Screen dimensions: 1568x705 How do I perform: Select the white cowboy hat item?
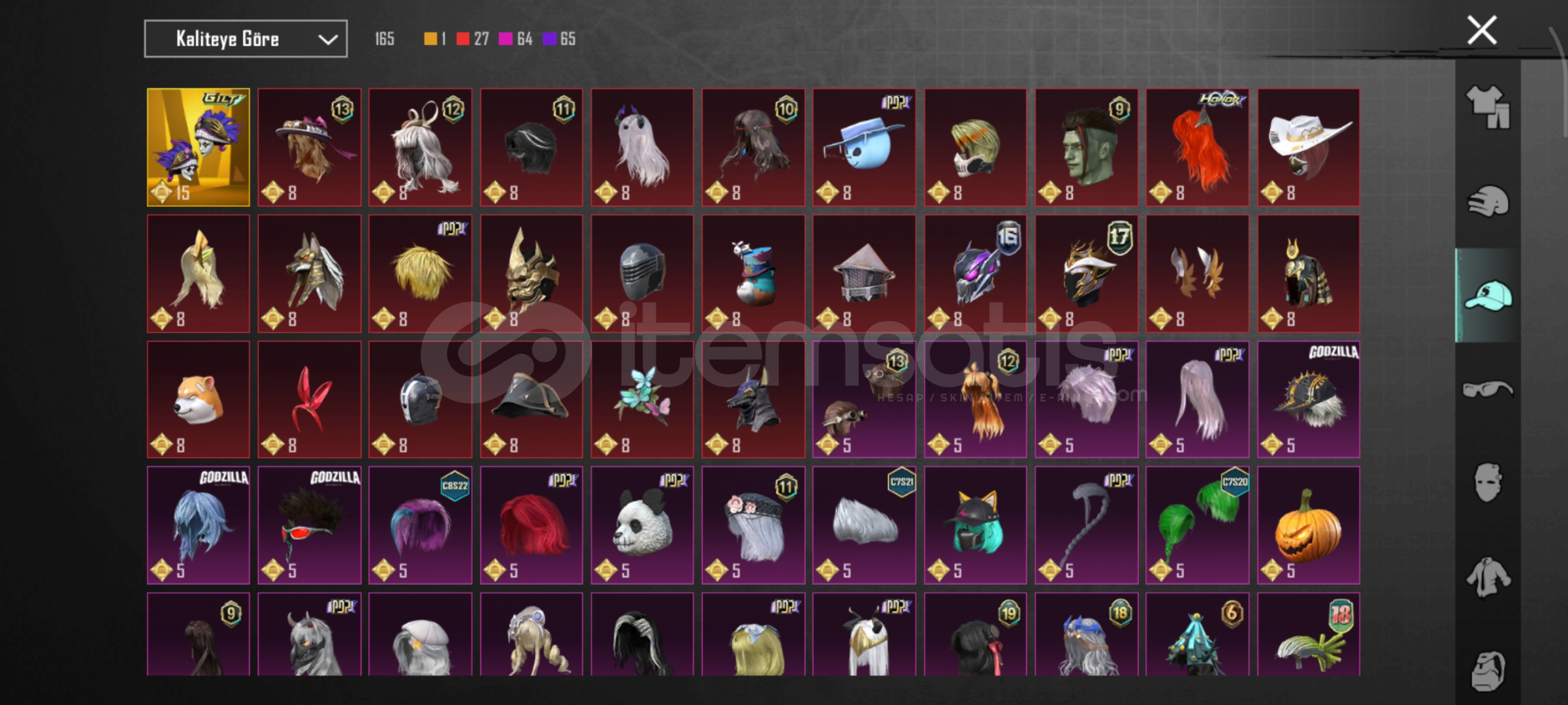tap(1309, 148)
